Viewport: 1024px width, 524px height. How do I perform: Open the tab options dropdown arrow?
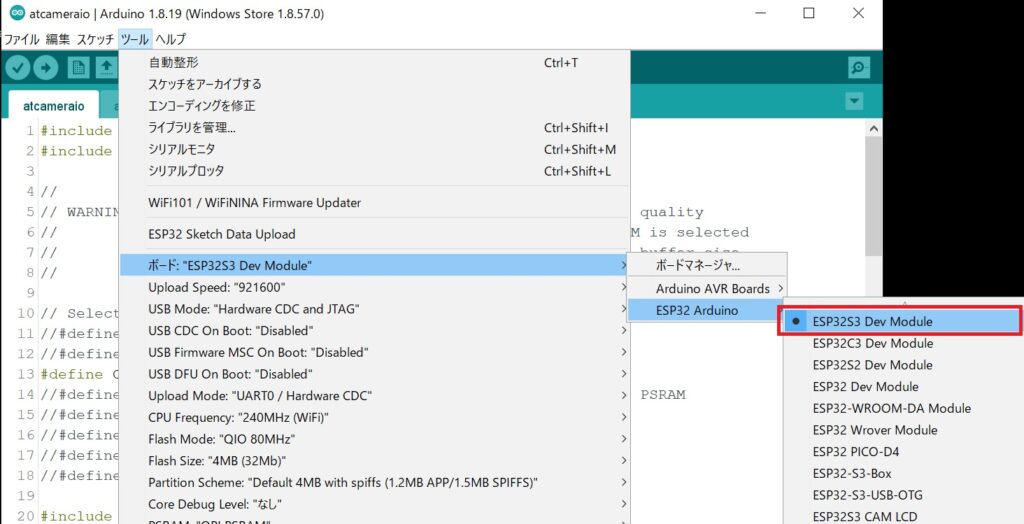coord(854,101)
